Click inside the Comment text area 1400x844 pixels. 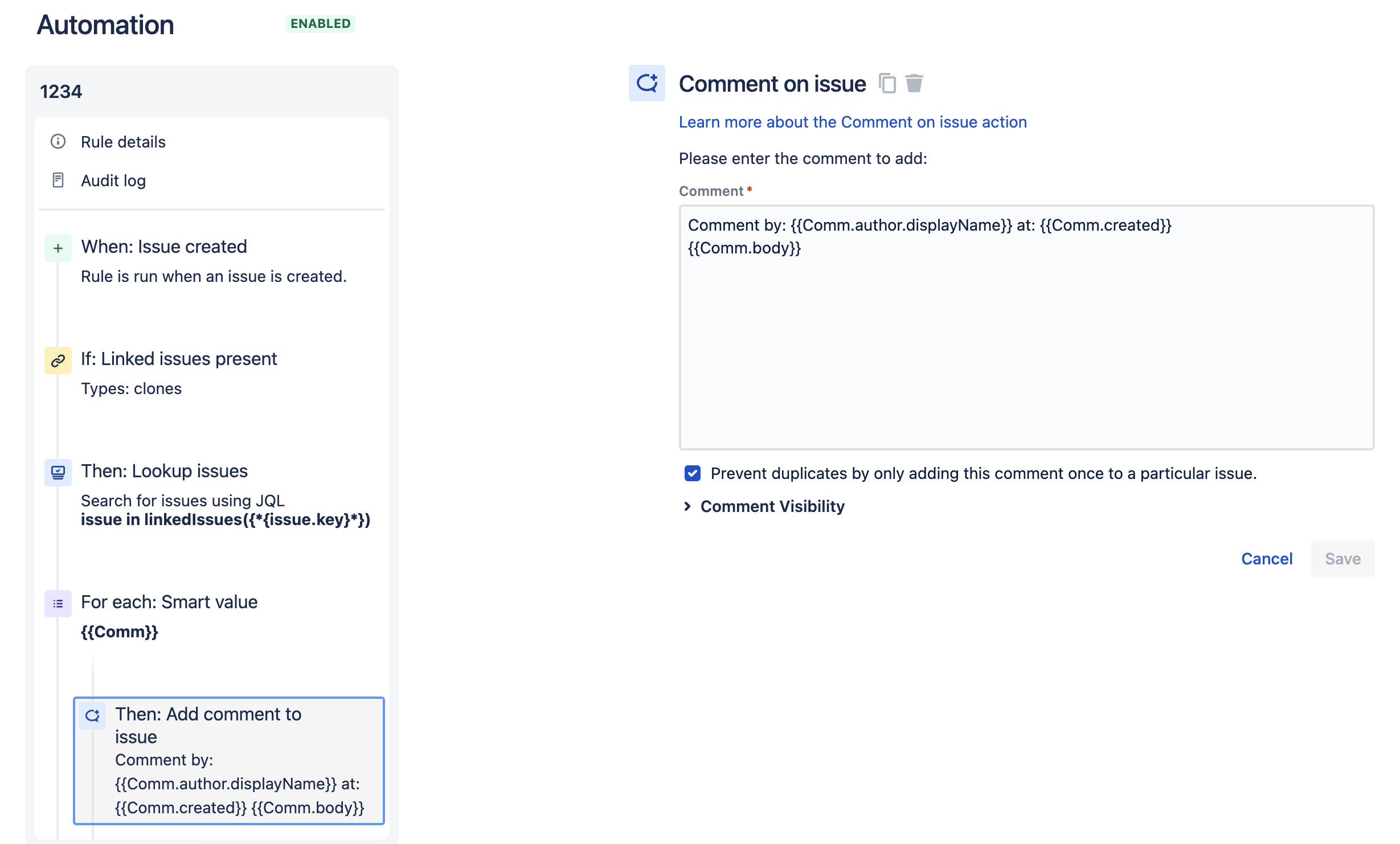[x=1025, y=330]
